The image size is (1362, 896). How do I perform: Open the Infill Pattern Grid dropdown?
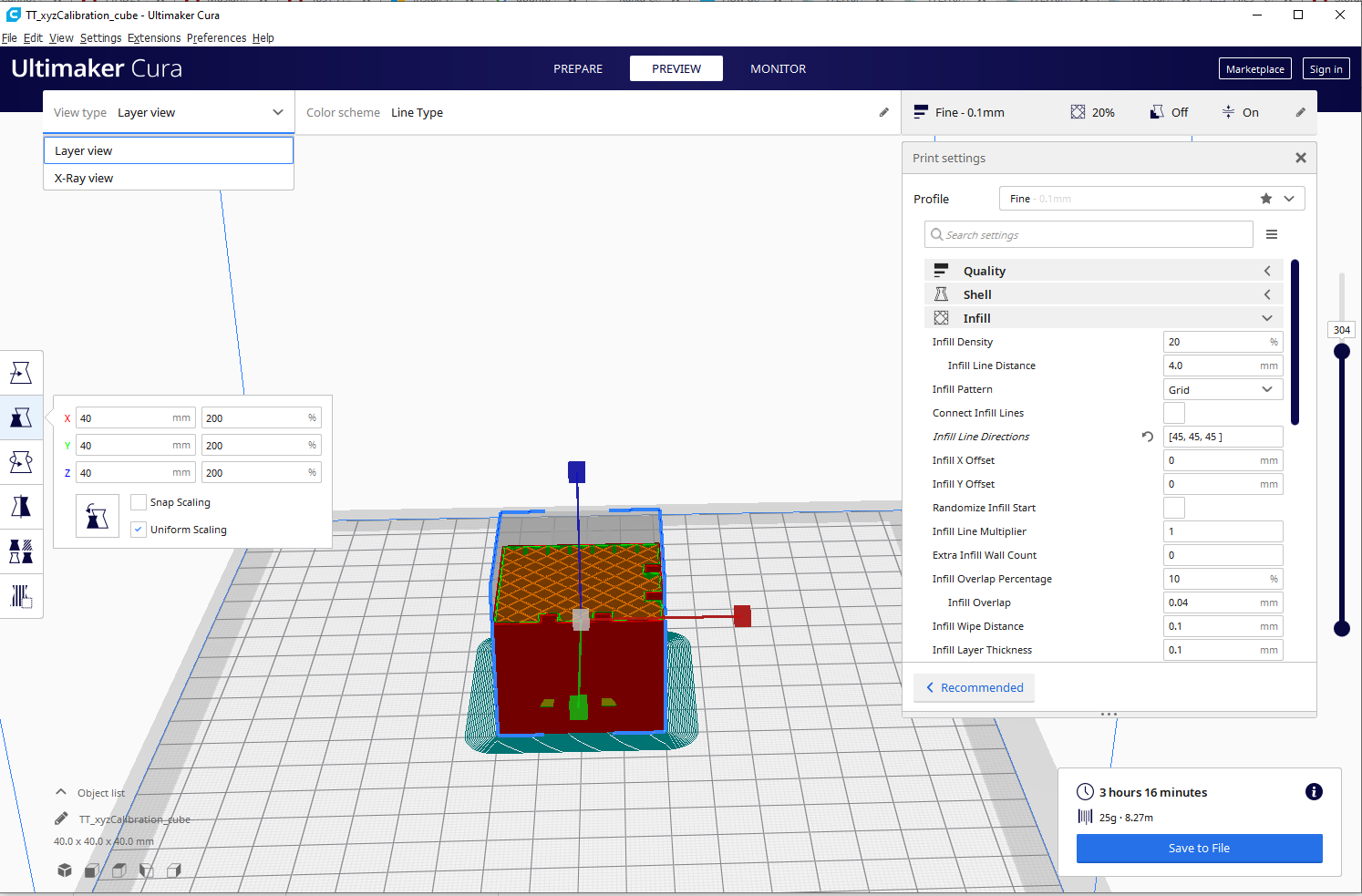point(1223,389)
